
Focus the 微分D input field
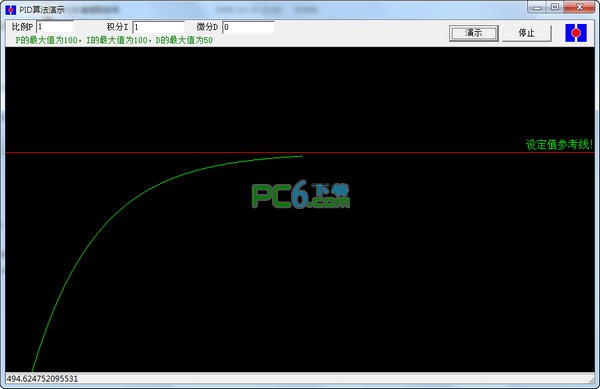point(248,27)
